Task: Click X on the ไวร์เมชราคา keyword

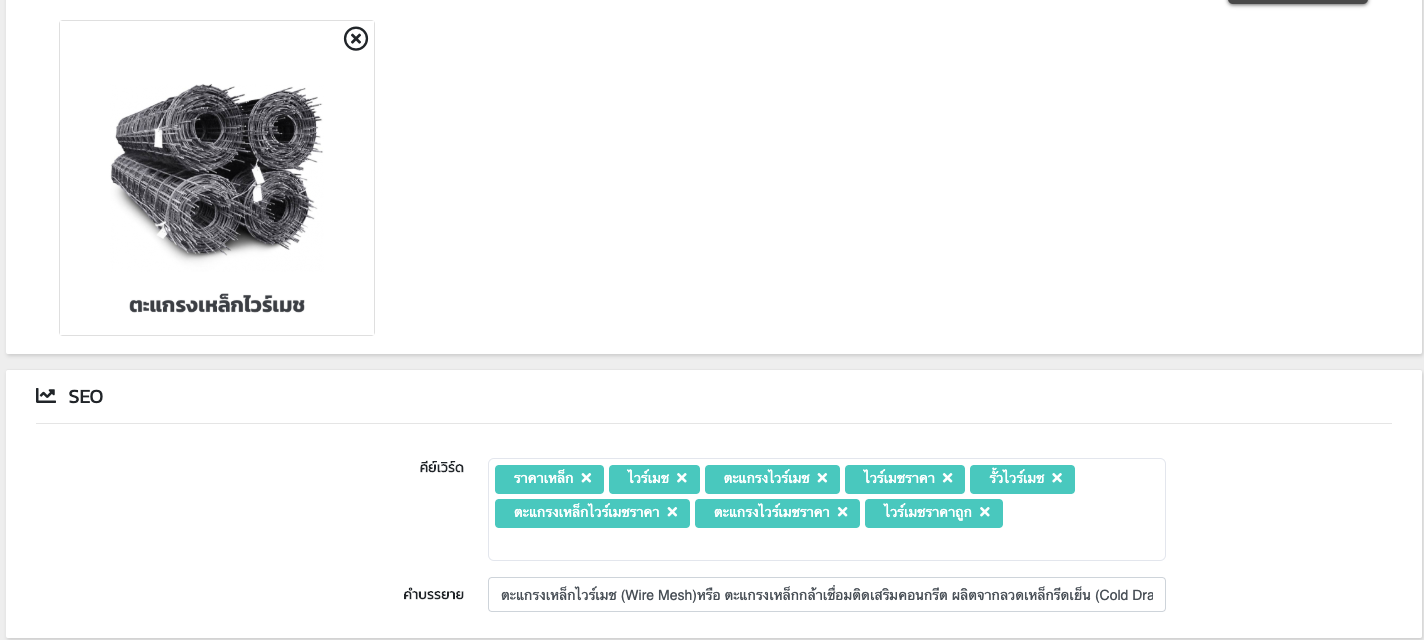Action: (x=947, y=478)
